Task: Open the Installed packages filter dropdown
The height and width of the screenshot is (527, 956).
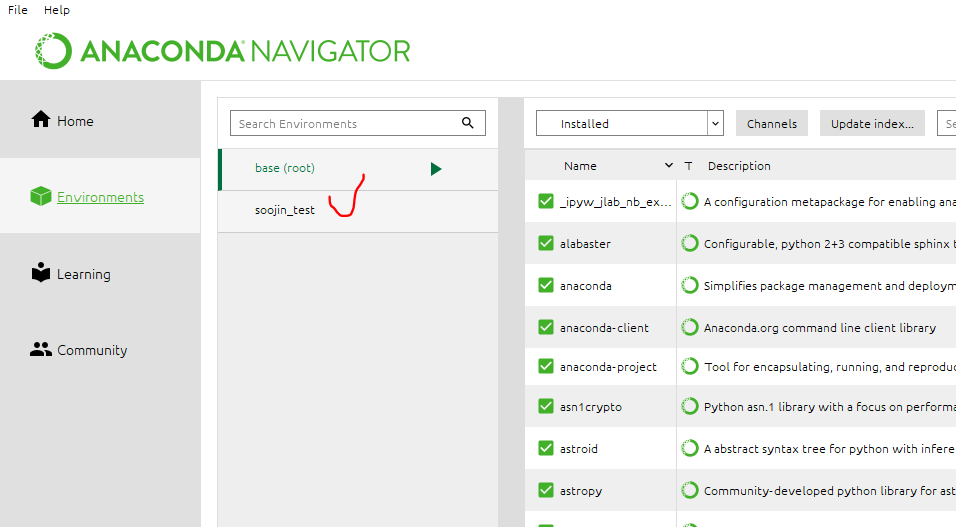Action: tap(629, 123)
